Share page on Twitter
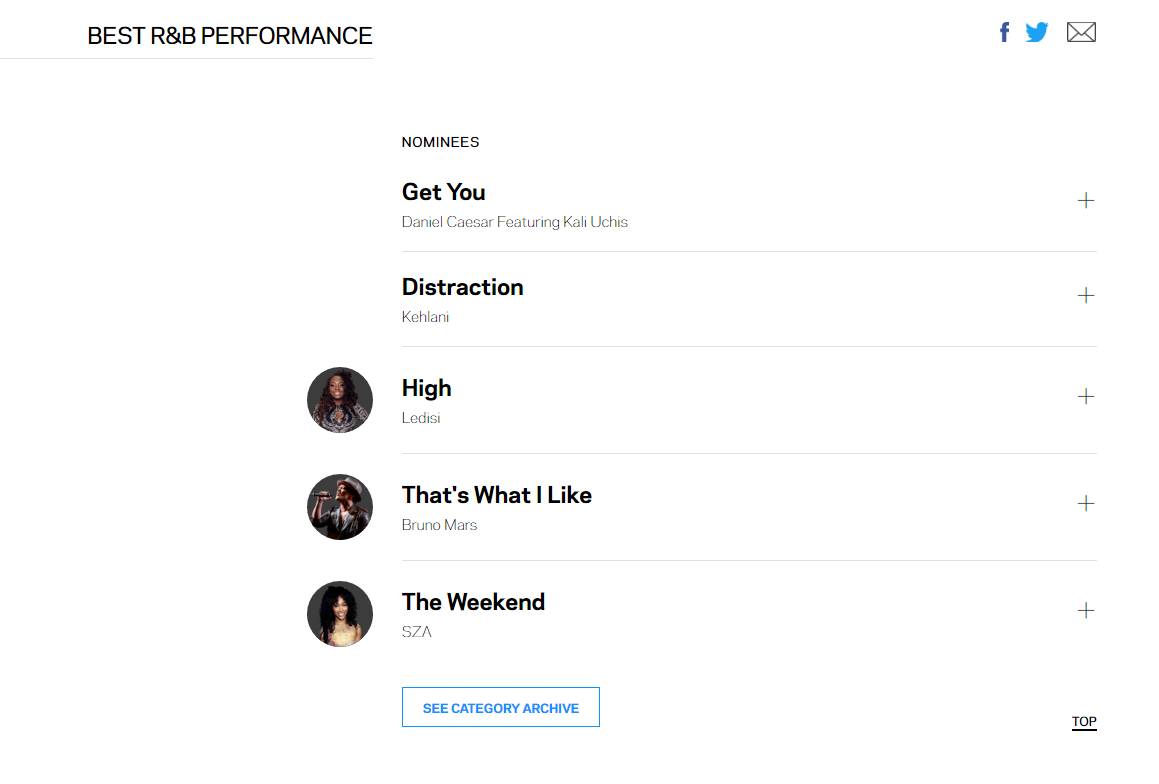 (x=1037, y=33)
